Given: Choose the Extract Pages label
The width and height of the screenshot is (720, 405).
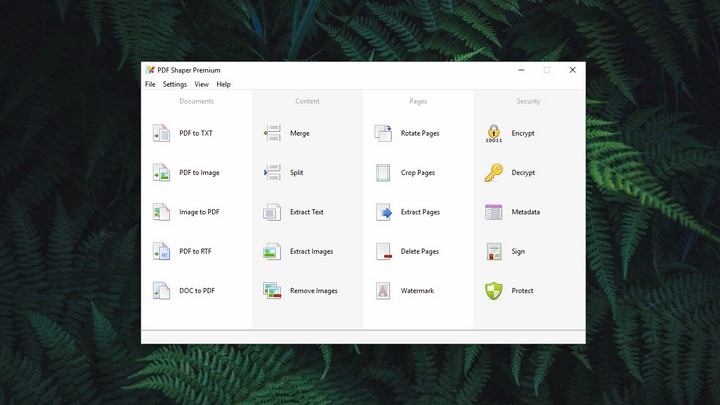Looking at the screenshot, I should coord(420,212).
